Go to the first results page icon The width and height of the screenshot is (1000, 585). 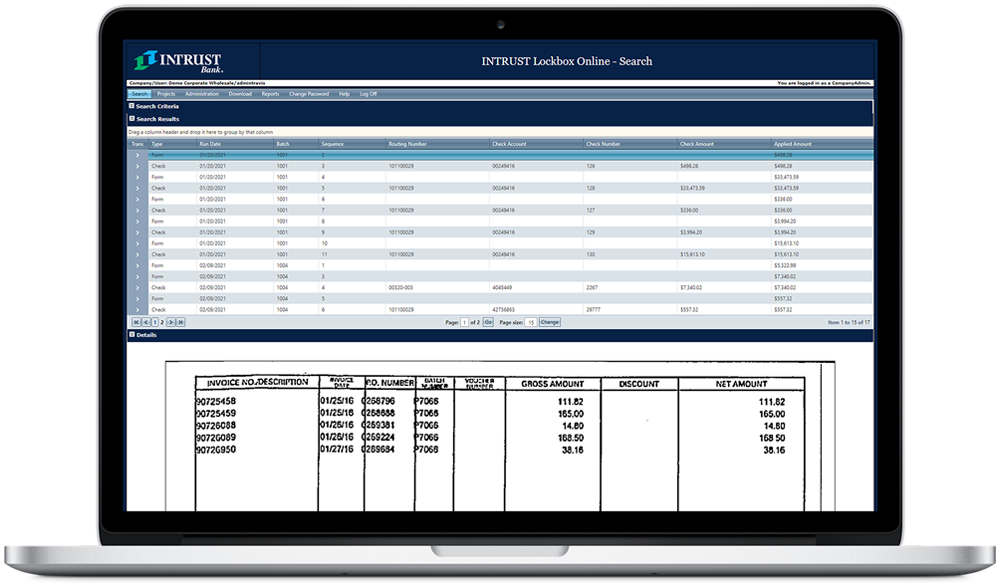[137, 322]
